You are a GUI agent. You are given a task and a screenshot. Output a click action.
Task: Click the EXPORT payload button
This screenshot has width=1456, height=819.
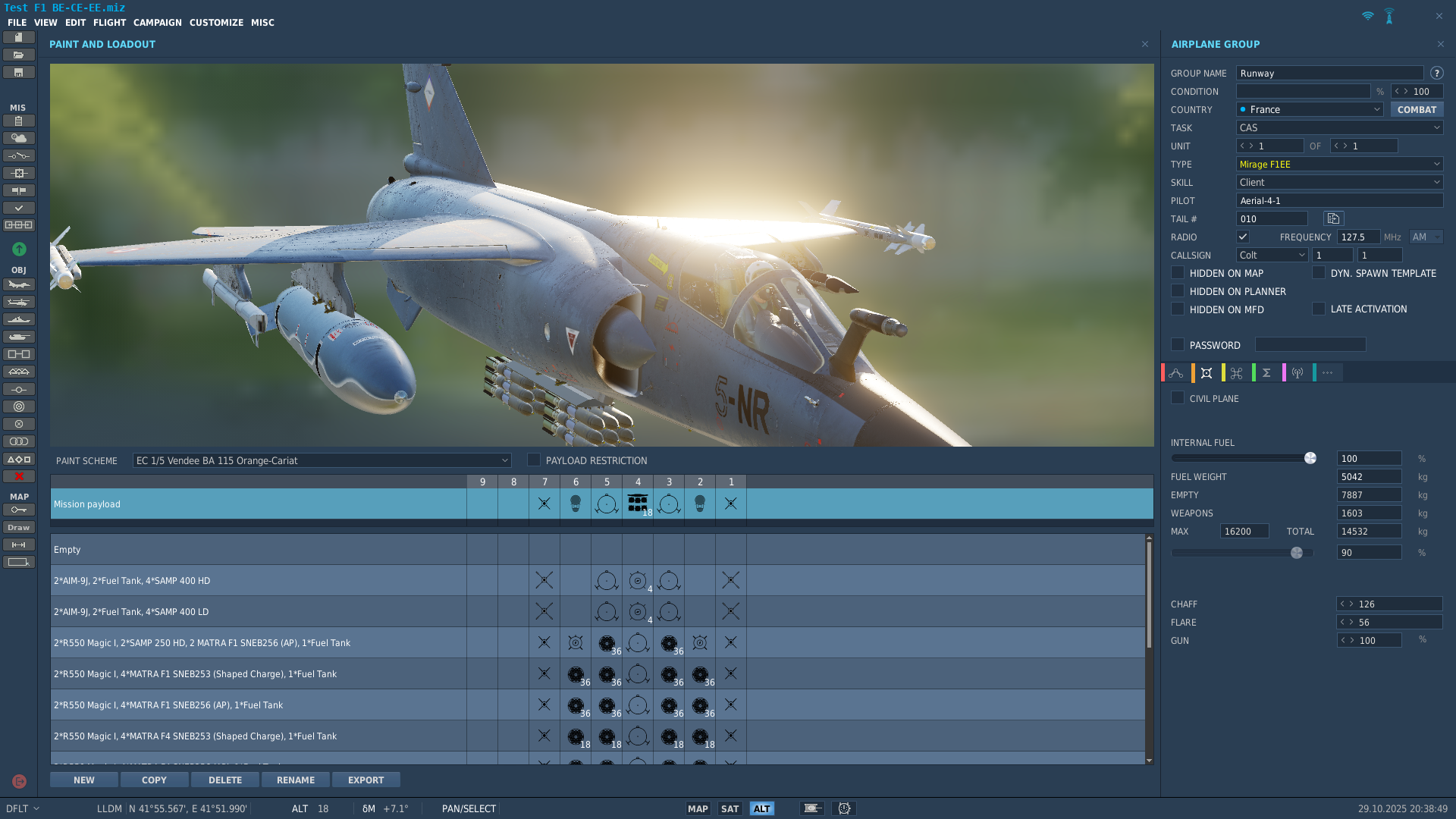pyautogui.click(x=366, y=780)
